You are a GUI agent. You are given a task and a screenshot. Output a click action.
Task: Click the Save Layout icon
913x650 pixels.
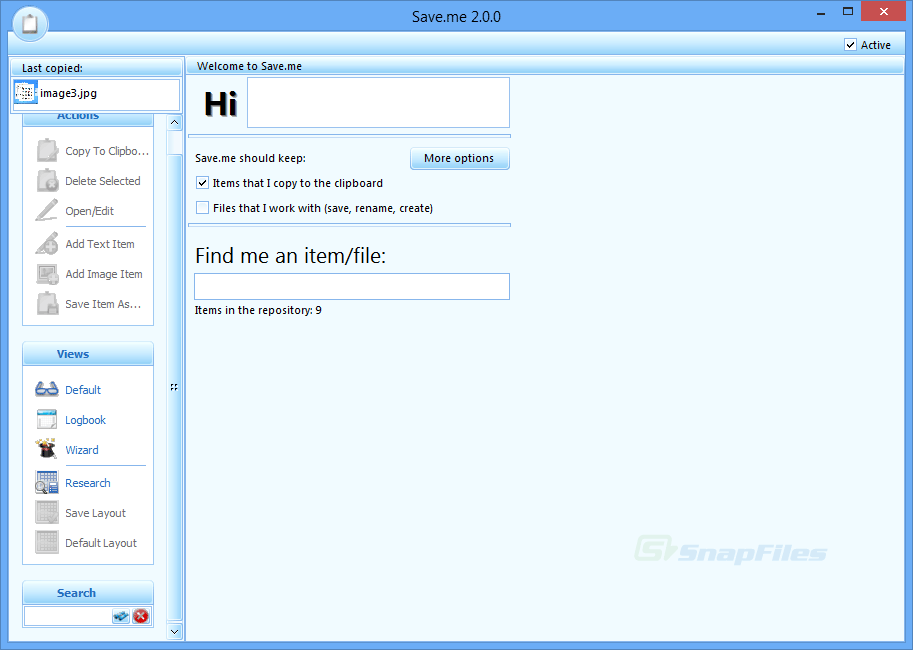click(47, 513)
